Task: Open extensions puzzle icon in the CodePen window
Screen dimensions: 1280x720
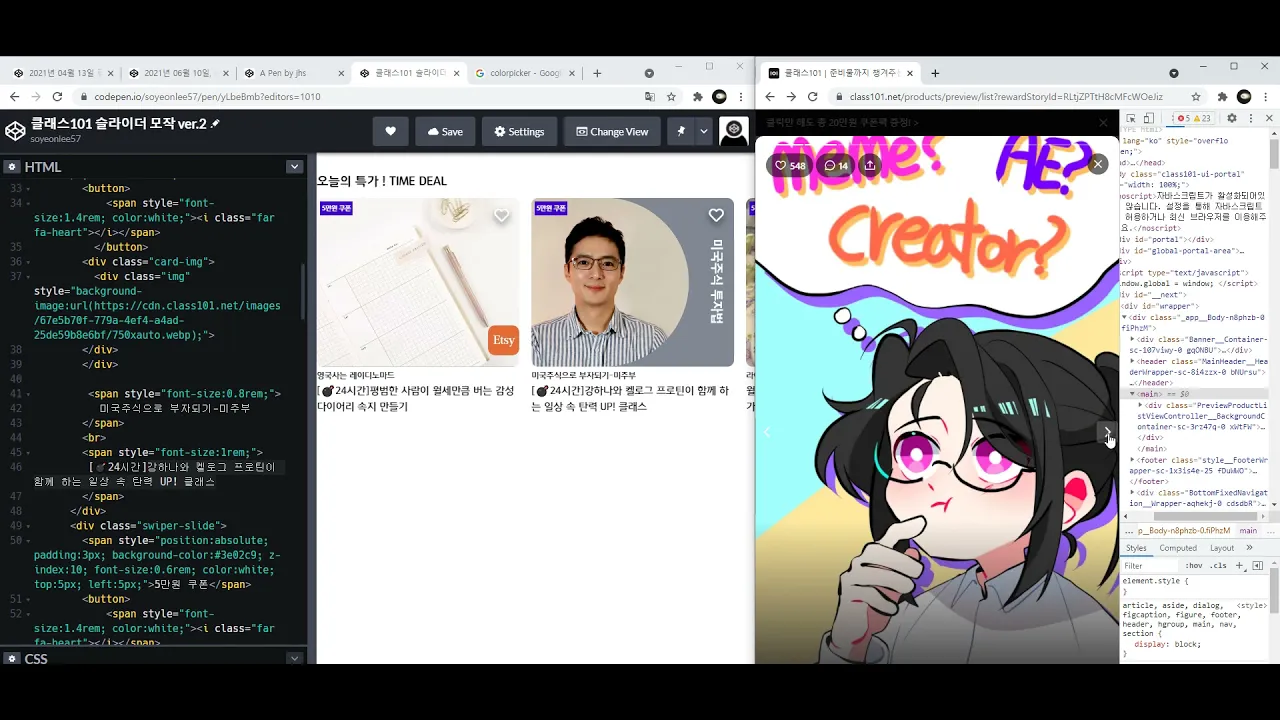Action: click(x=698, y=97)
